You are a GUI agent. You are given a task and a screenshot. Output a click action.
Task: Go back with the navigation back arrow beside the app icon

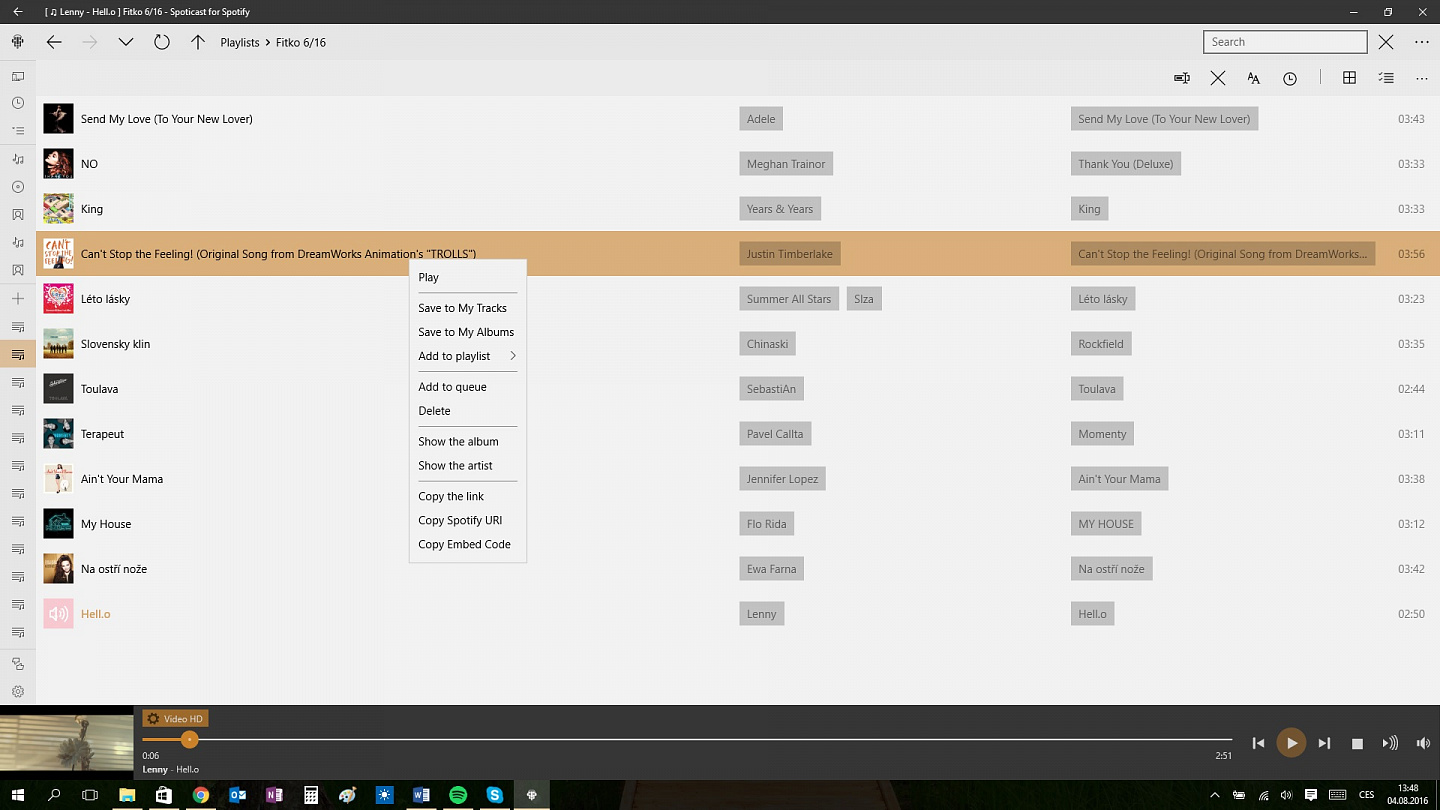click(54, 42)
